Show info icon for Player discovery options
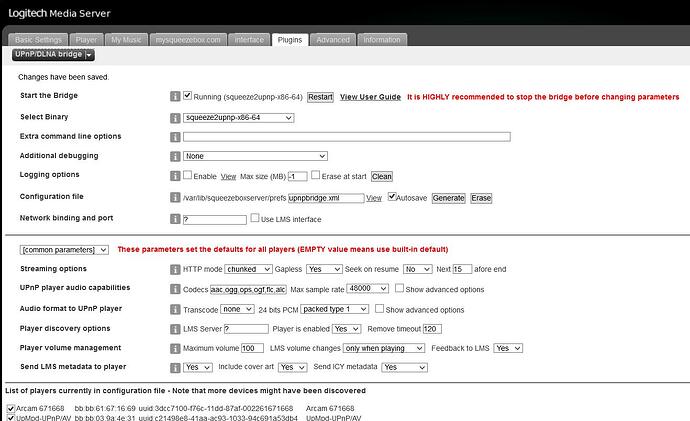The image size is (690, 421). 175,329
